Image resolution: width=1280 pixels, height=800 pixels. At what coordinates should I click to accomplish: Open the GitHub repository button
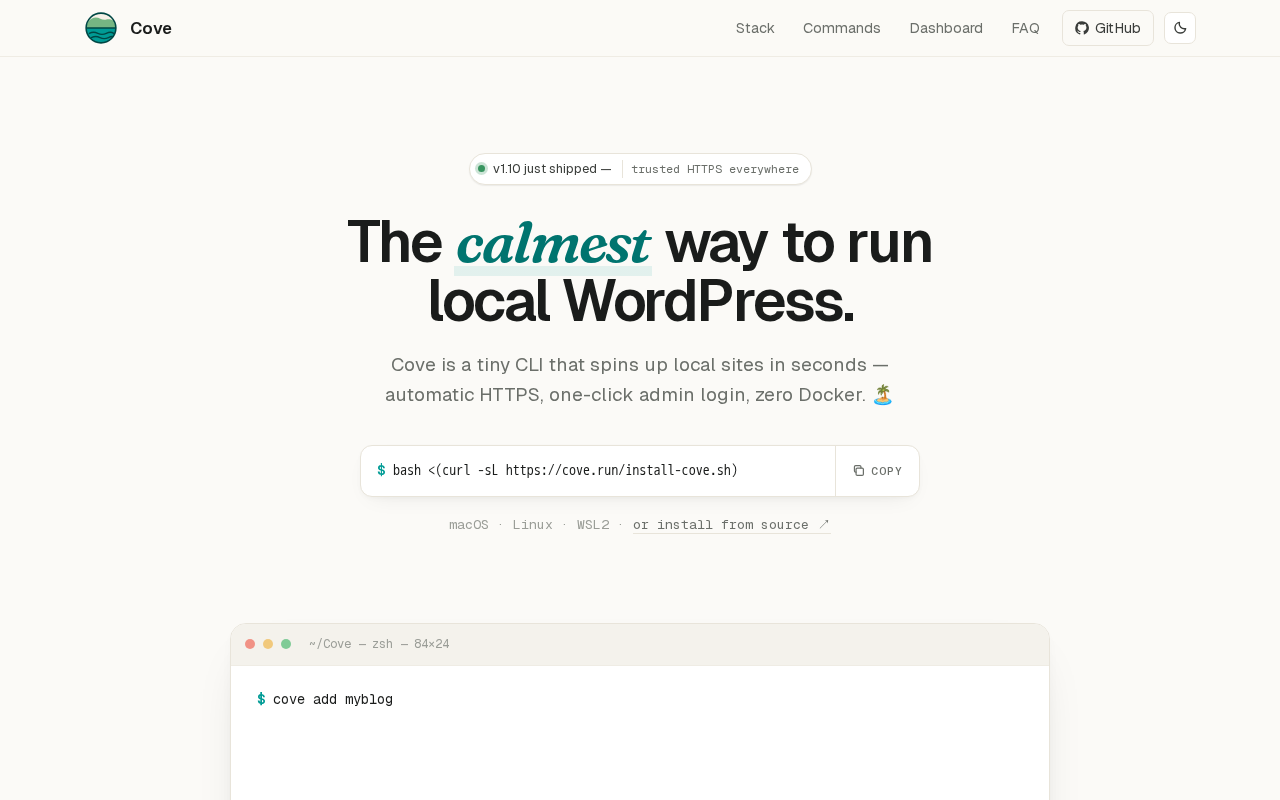click(x=1108, y=28)
